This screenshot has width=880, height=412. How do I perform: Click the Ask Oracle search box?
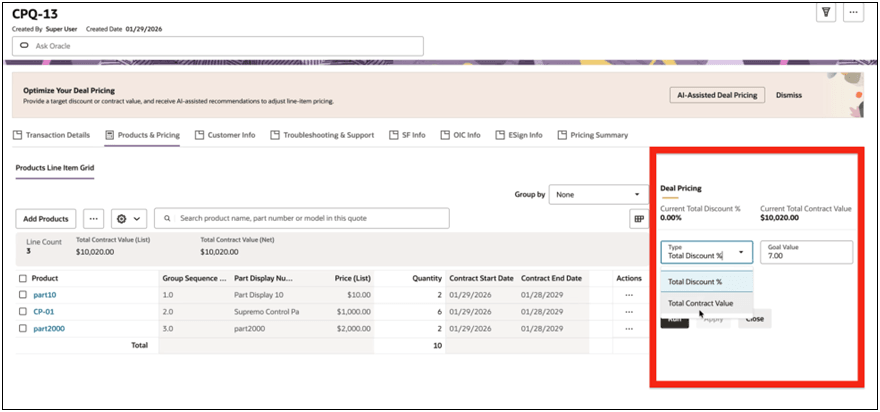218,46
